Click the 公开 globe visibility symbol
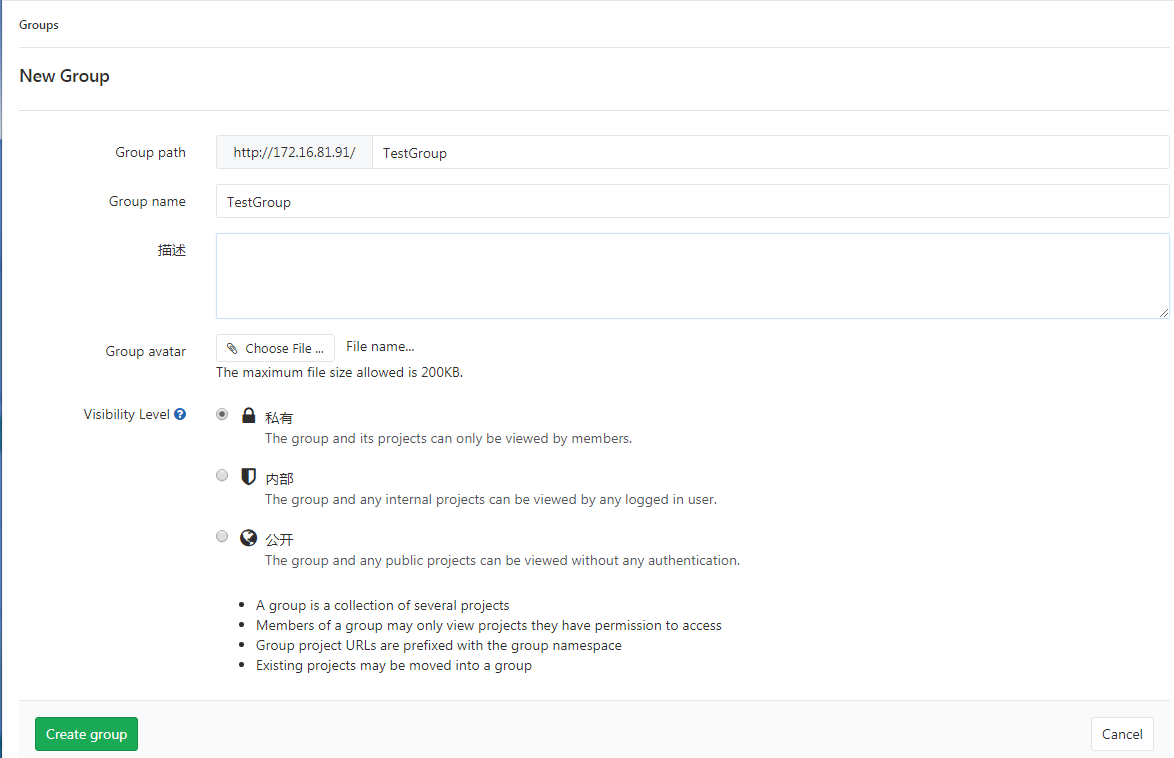Screen dimensions: 1174x758 [x=248, y=537]
